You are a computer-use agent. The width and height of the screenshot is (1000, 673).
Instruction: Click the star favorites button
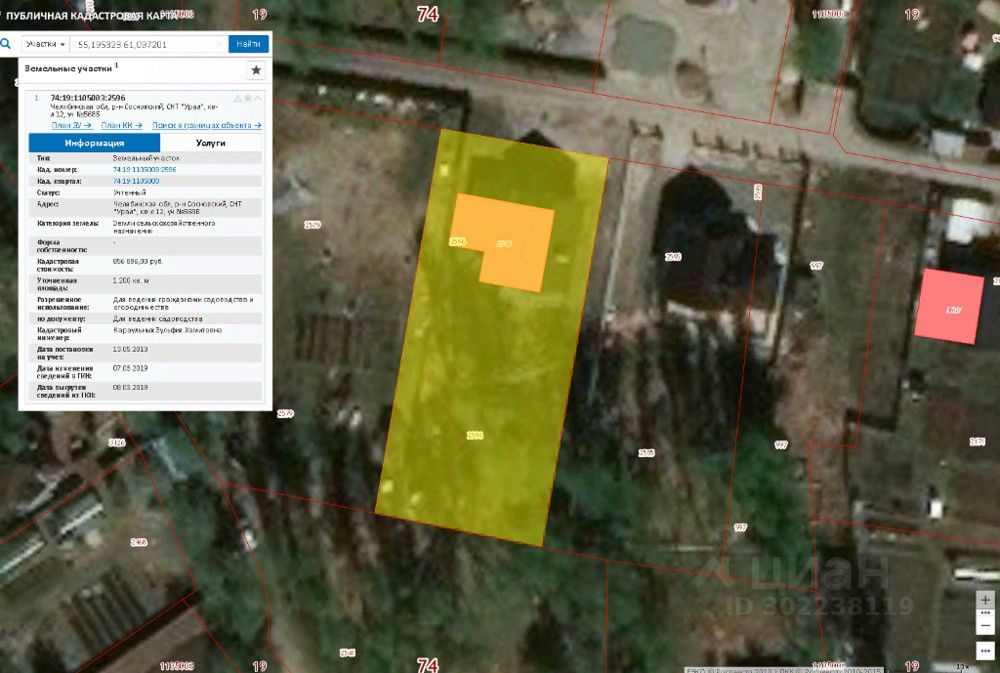coord(256,70)
